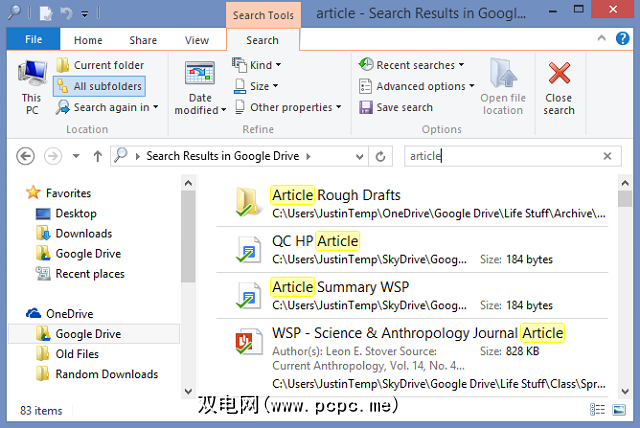Open the File menu tab

[x=33, y=40]
